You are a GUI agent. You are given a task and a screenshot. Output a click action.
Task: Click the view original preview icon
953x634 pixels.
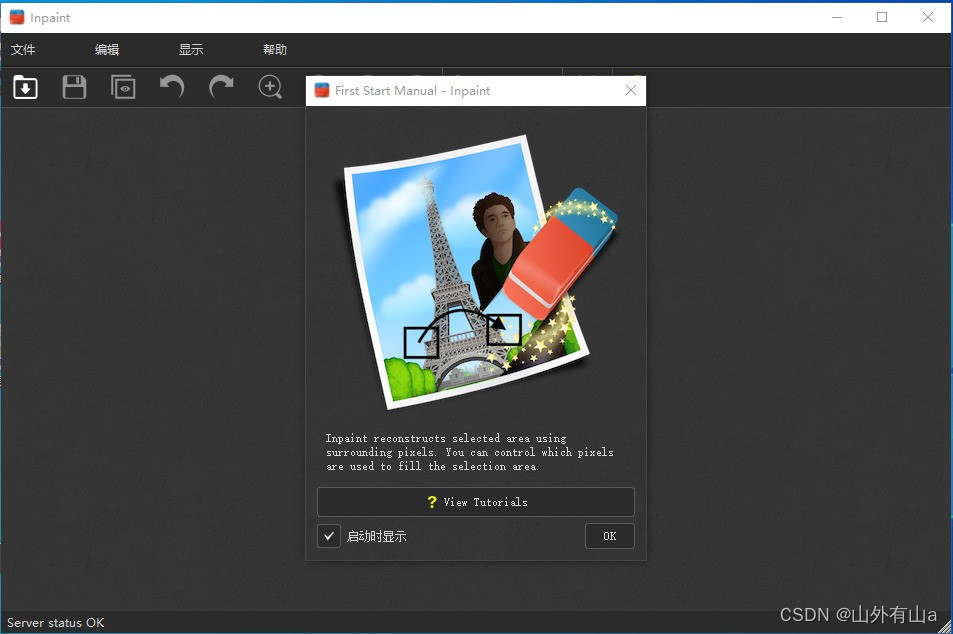click(123, 87)
